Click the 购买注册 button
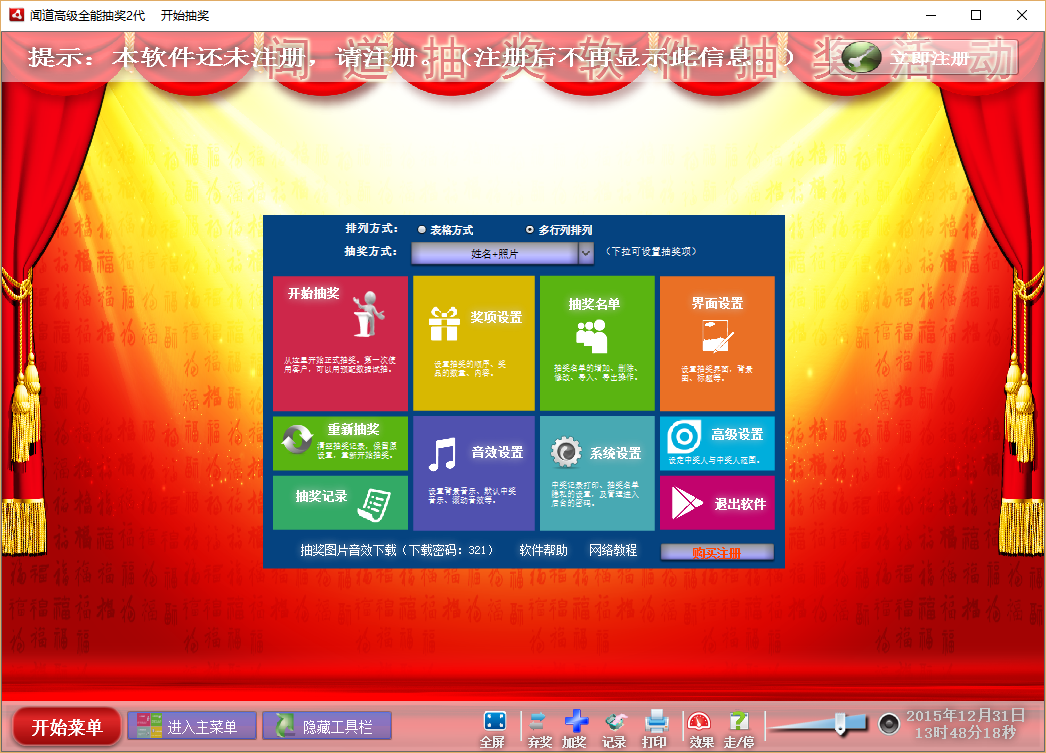The image size is (1046, 753). point(717,552)
